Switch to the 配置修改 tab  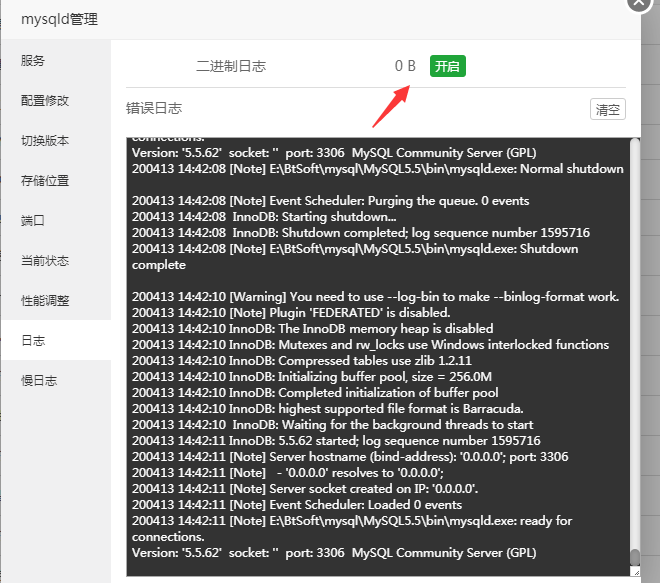[46, 101]
